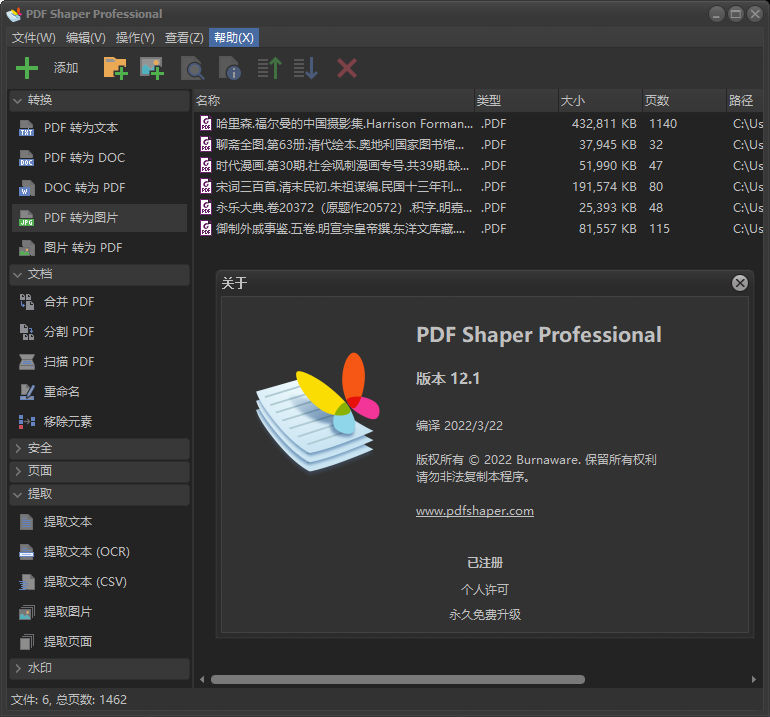This screenshot has height=717, width=770.
Task: Sort files by 名称 column header
Action: click(333, 101)
